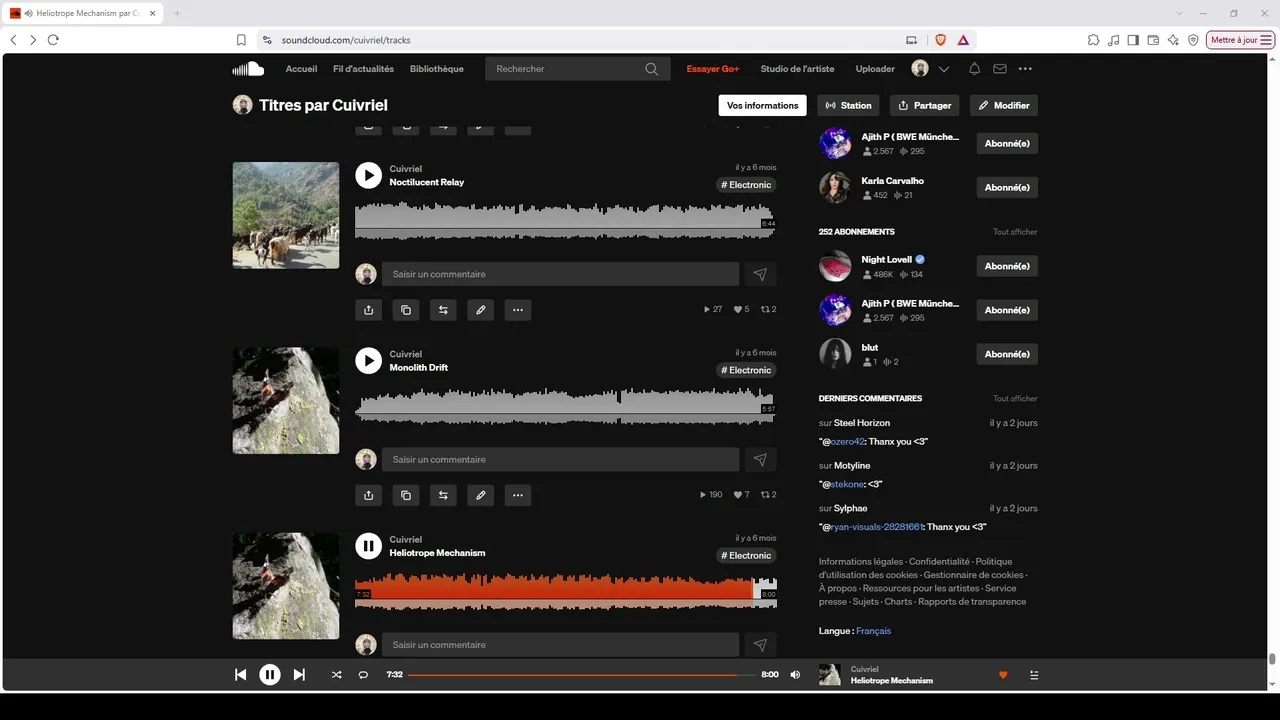Open the browser tab search chevron
This screenshot has width=1280, height=720.
point(1179,13)
